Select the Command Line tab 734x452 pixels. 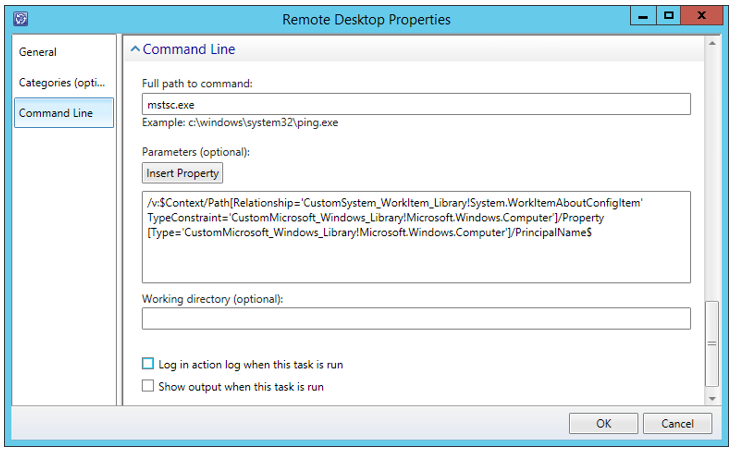[56, 113]
